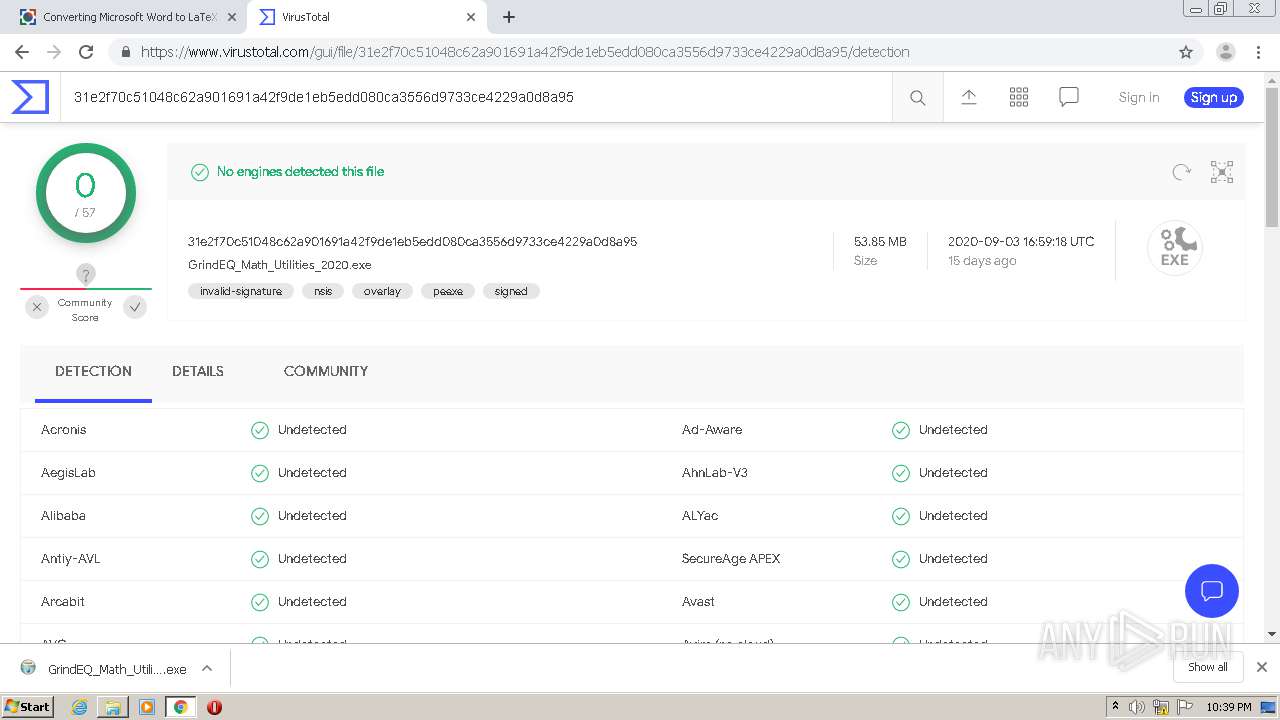Image resolution: width=1280 pixels, height=720 pixels.
Task: Open the Chrome three-dot menu
Action: (x=1257, y=52)
